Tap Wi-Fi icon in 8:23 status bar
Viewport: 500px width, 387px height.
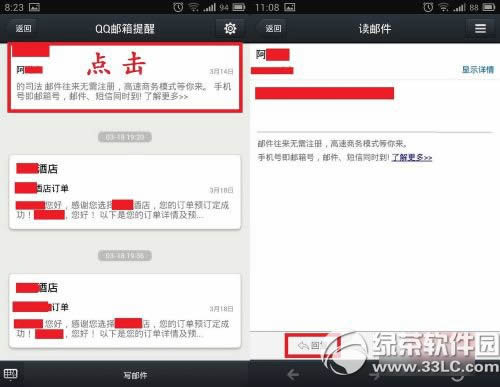(x=194, y=7)
